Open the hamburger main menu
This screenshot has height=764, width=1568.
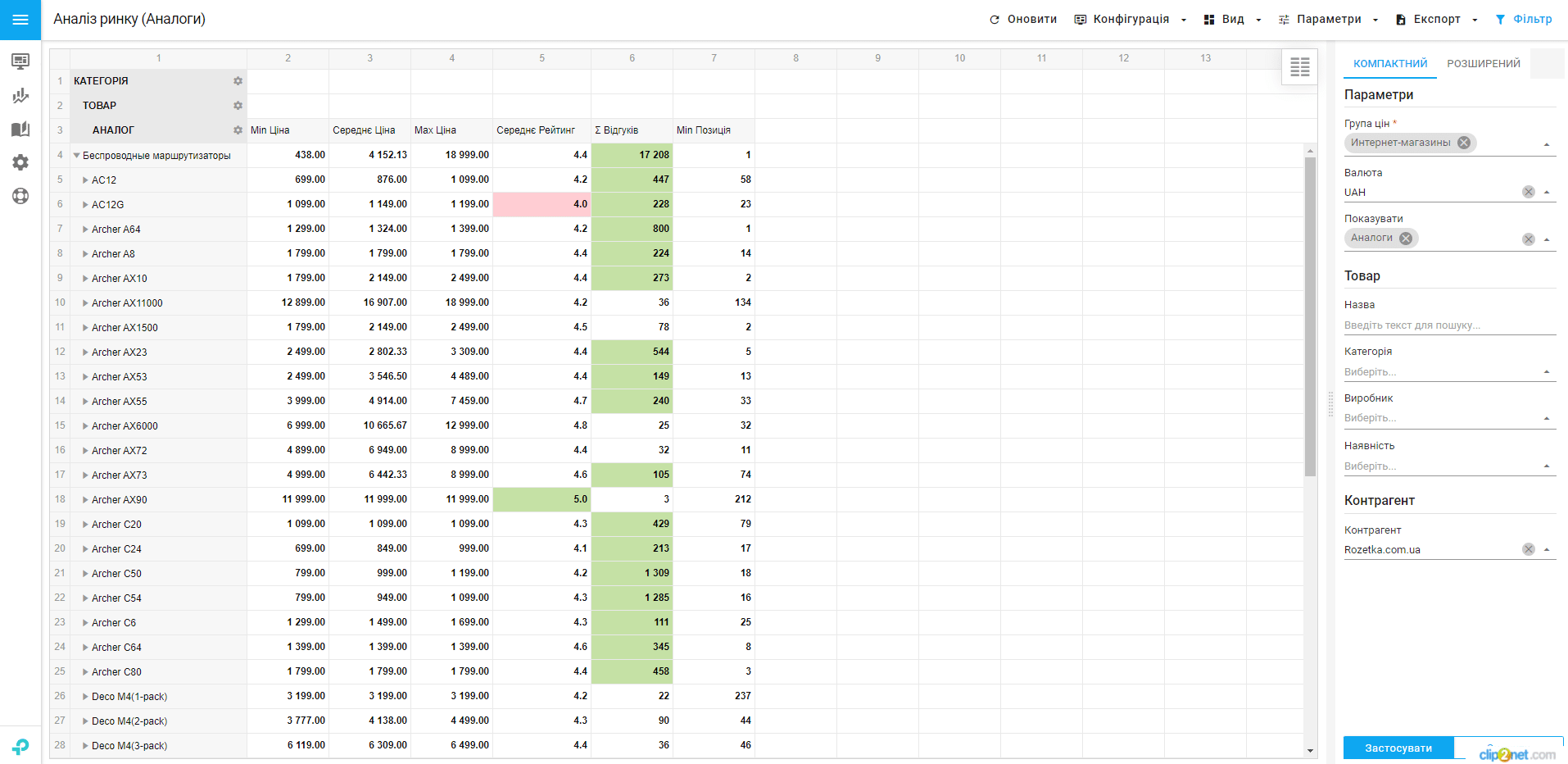[x=20, y=20]
